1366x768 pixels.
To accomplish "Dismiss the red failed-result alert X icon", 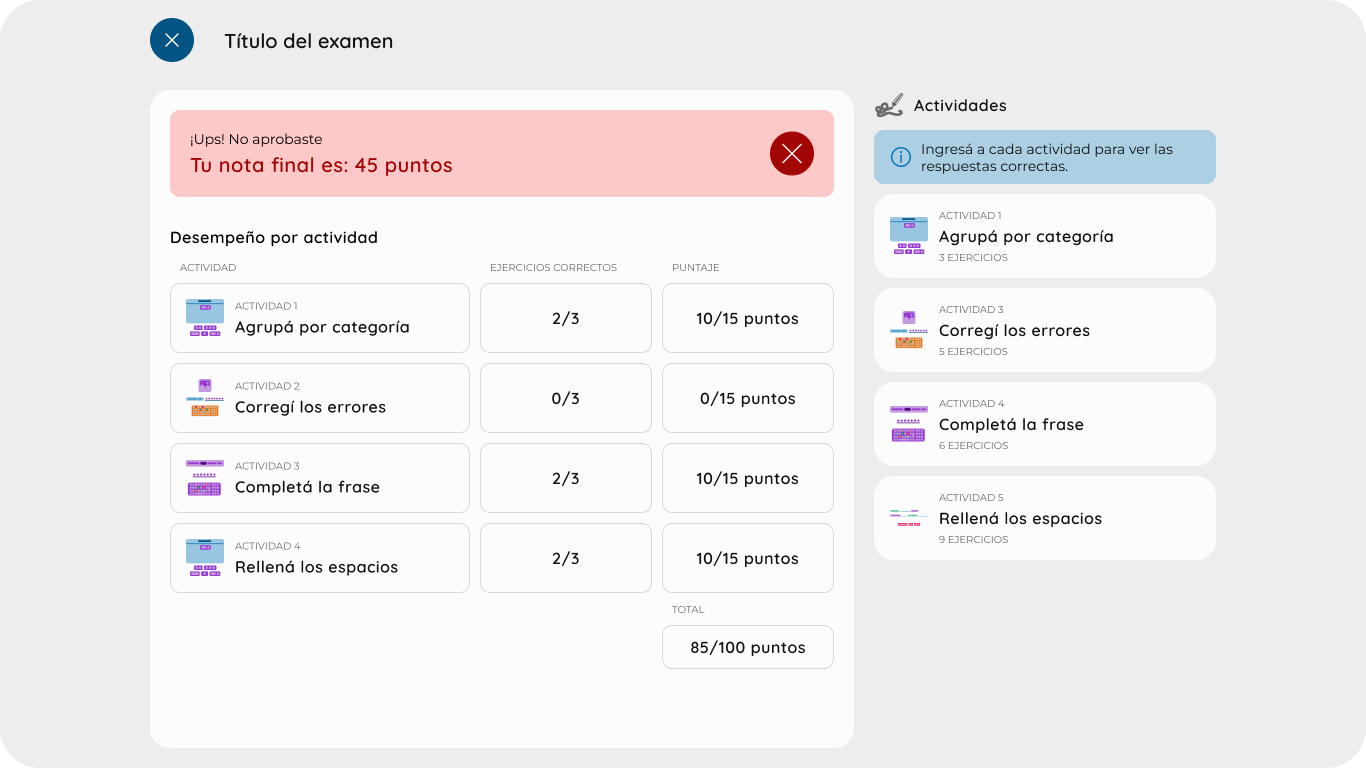I will (792, 153).
